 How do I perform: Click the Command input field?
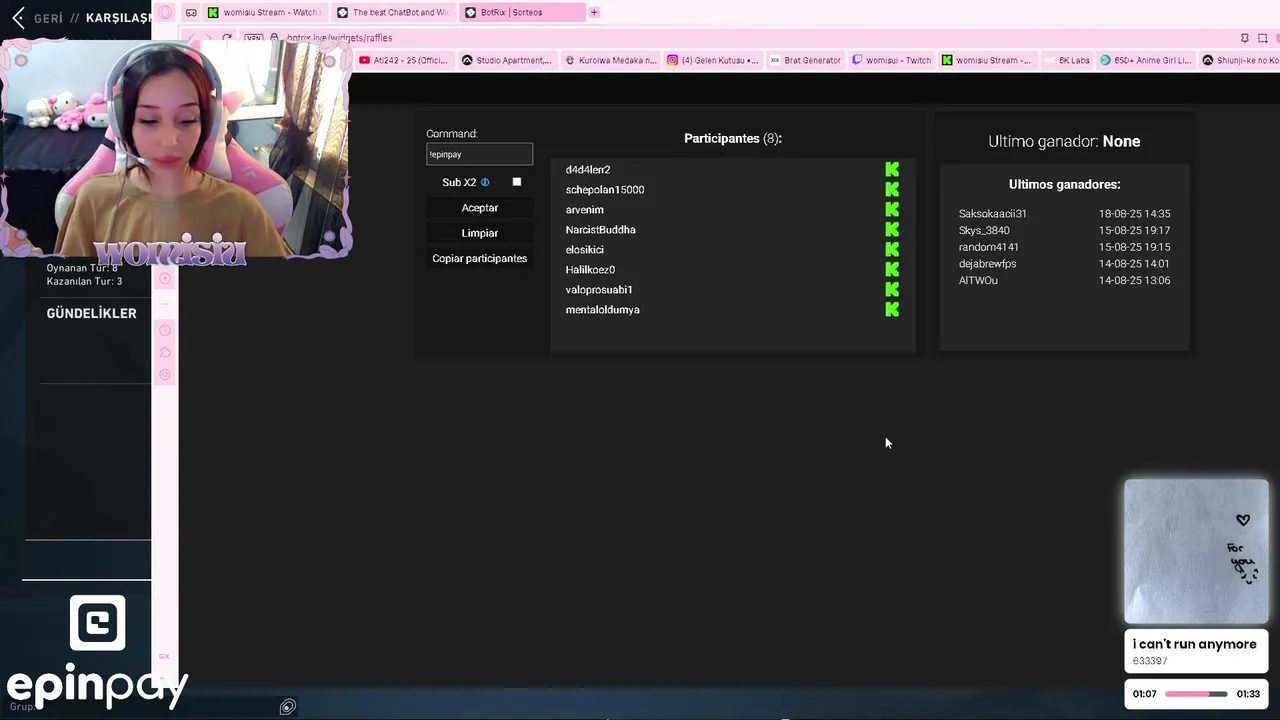pos(480,154)
